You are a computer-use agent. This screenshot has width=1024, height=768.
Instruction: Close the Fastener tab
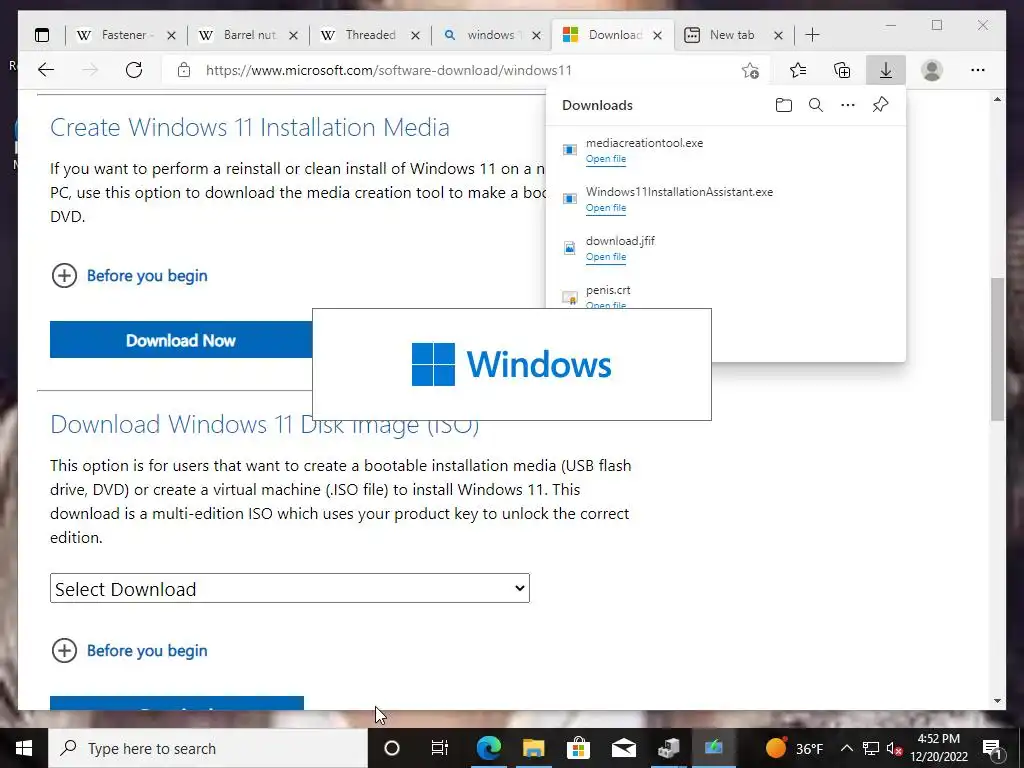171,35
